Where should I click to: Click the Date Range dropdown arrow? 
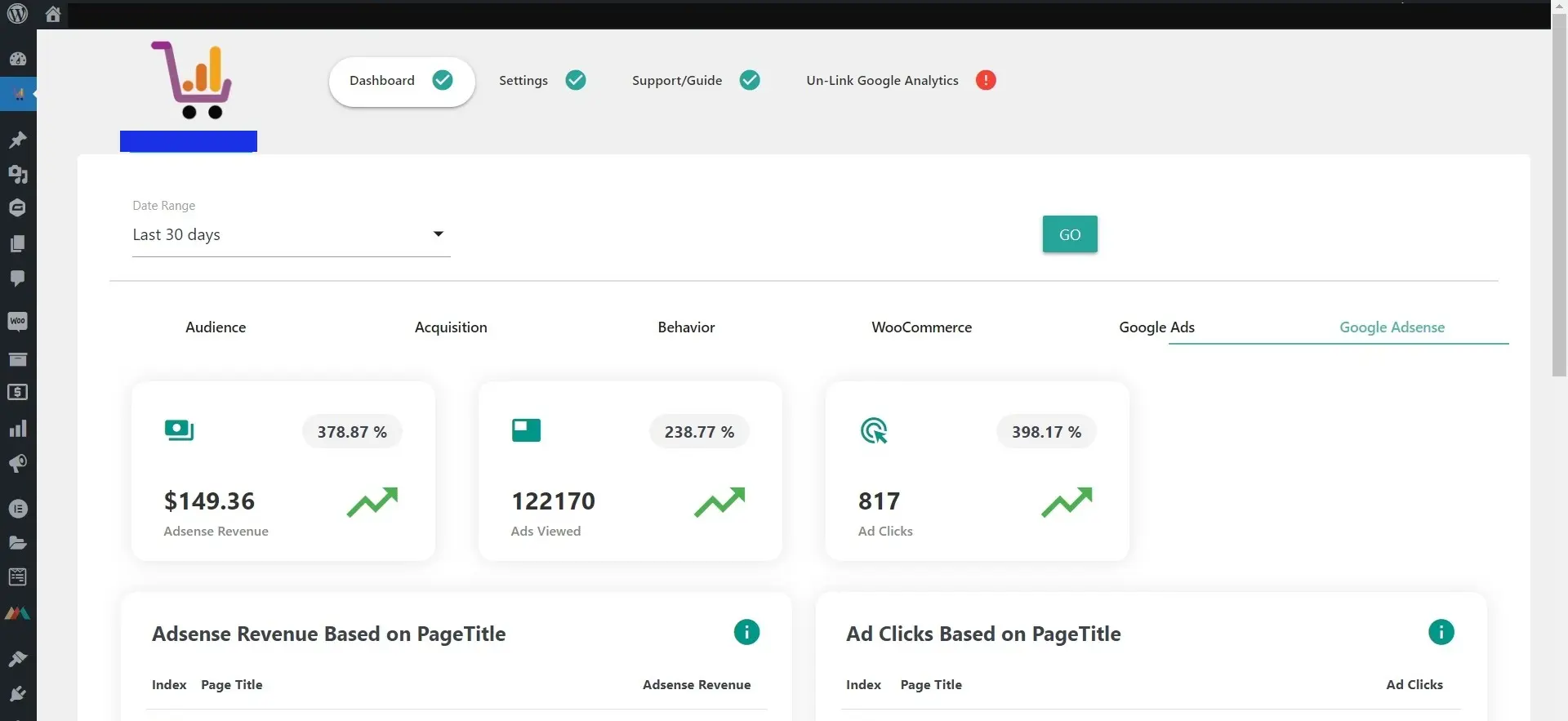tap(439, 234)
